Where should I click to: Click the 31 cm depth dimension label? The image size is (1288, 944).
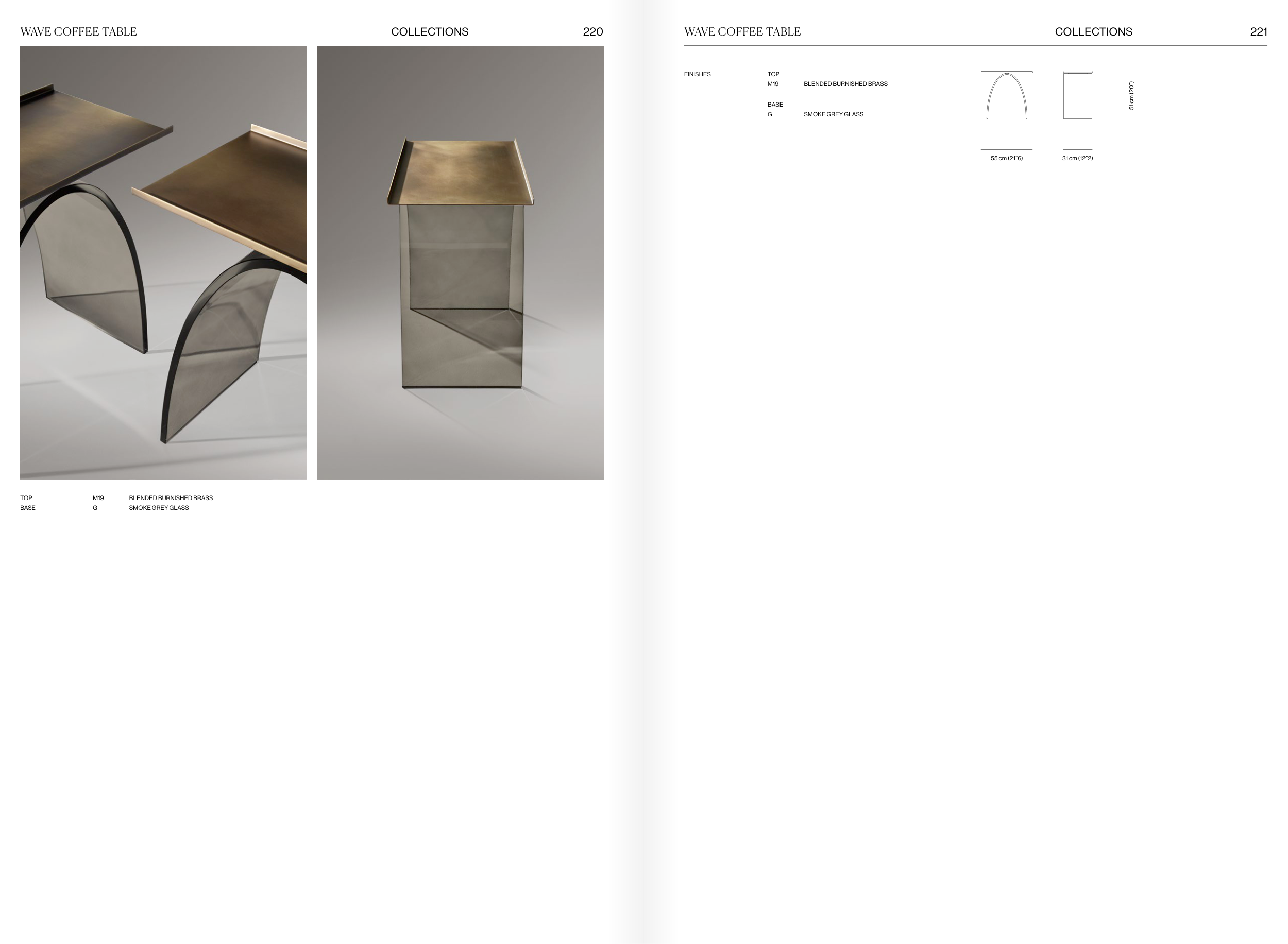(1077, 158)
